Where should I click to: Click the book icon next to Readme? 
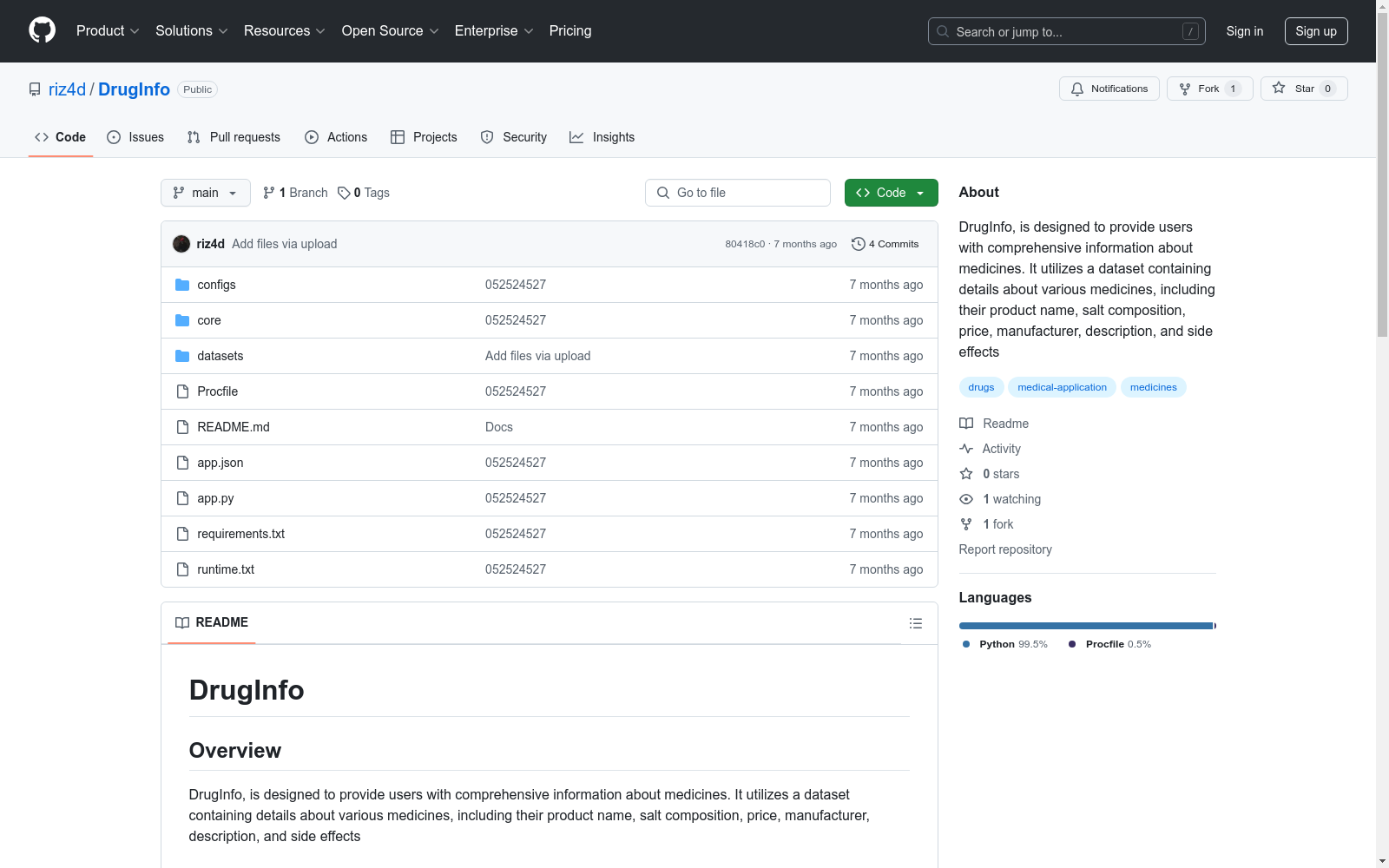(x=966, y=424)
